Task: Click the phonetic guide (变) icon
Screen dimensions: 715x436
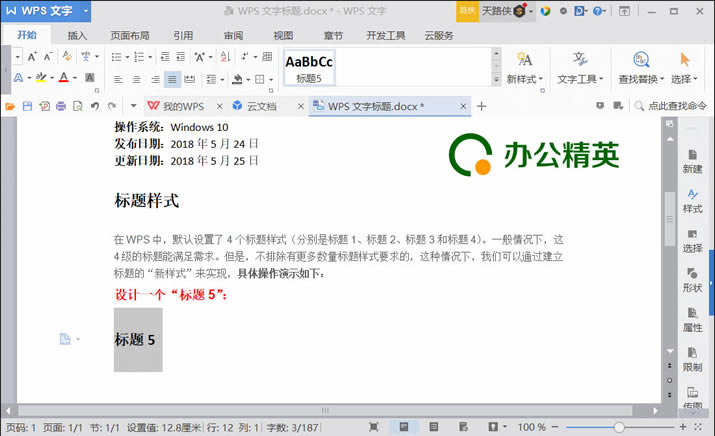Action: point(85,57)
